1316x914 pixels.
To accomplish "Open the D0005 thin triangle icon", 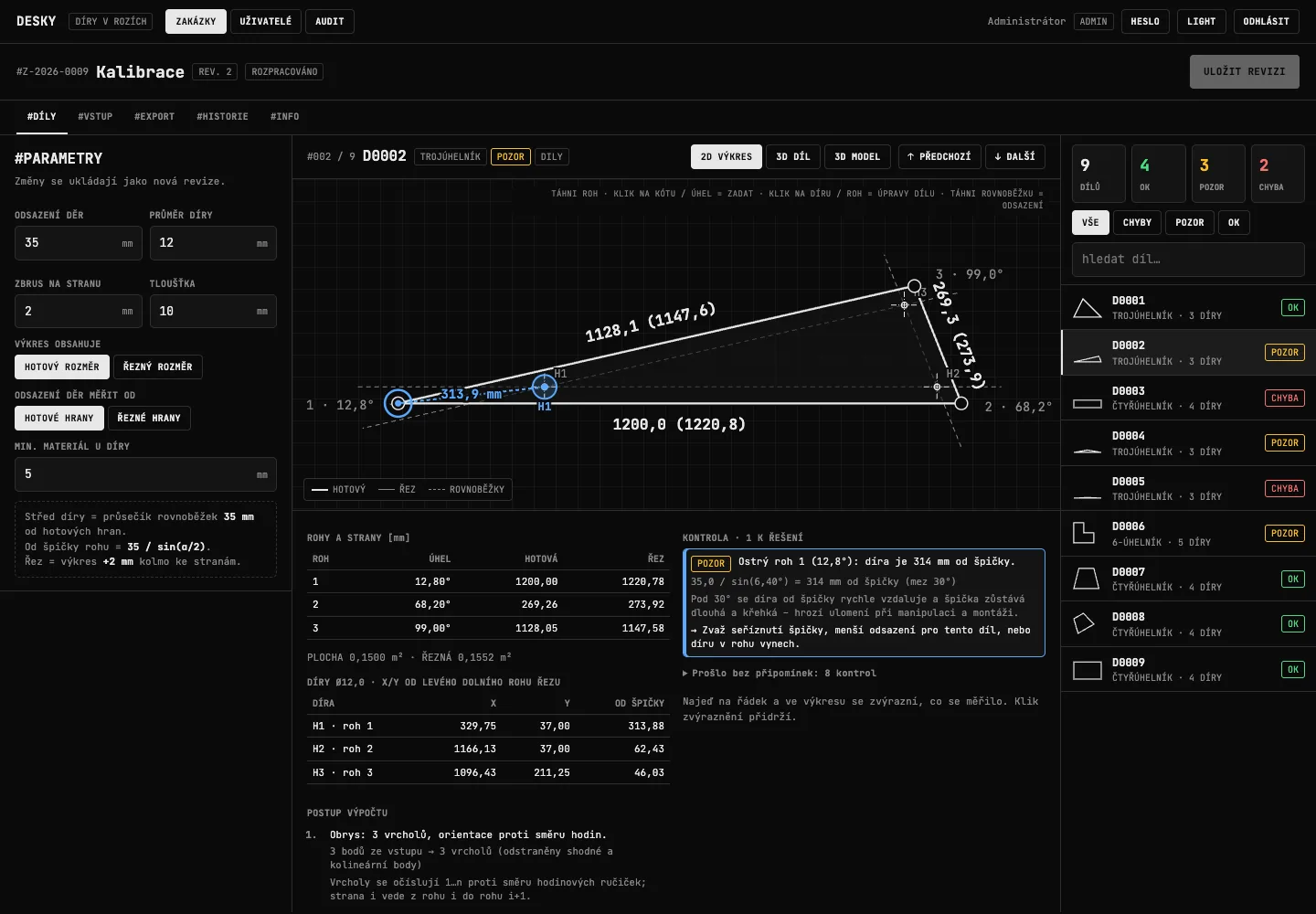I will 1087,496.
